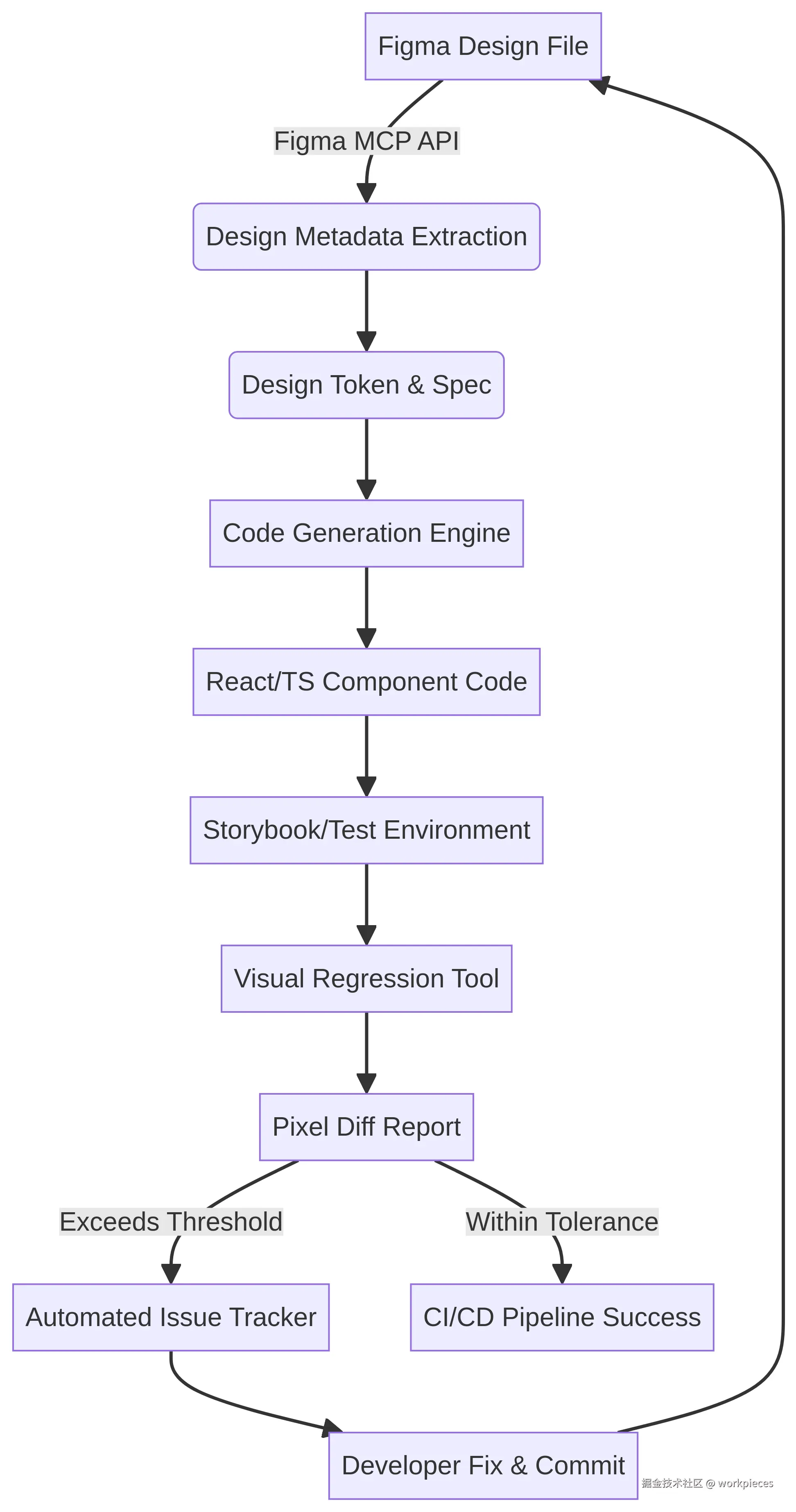796x1512 pixels.
Task: Select the Storybook/Test Environment box
Action: pos(366,830)
